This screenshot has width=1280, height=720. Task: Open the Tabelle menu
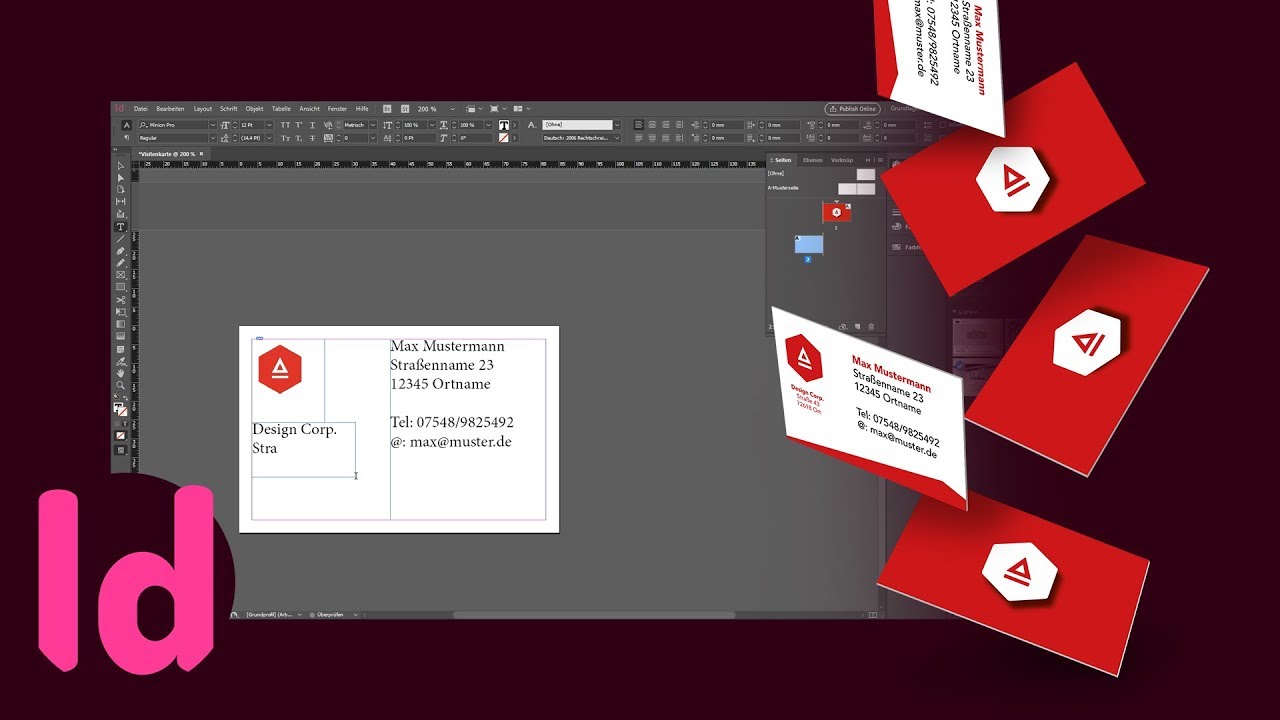[x=281, y=108]
